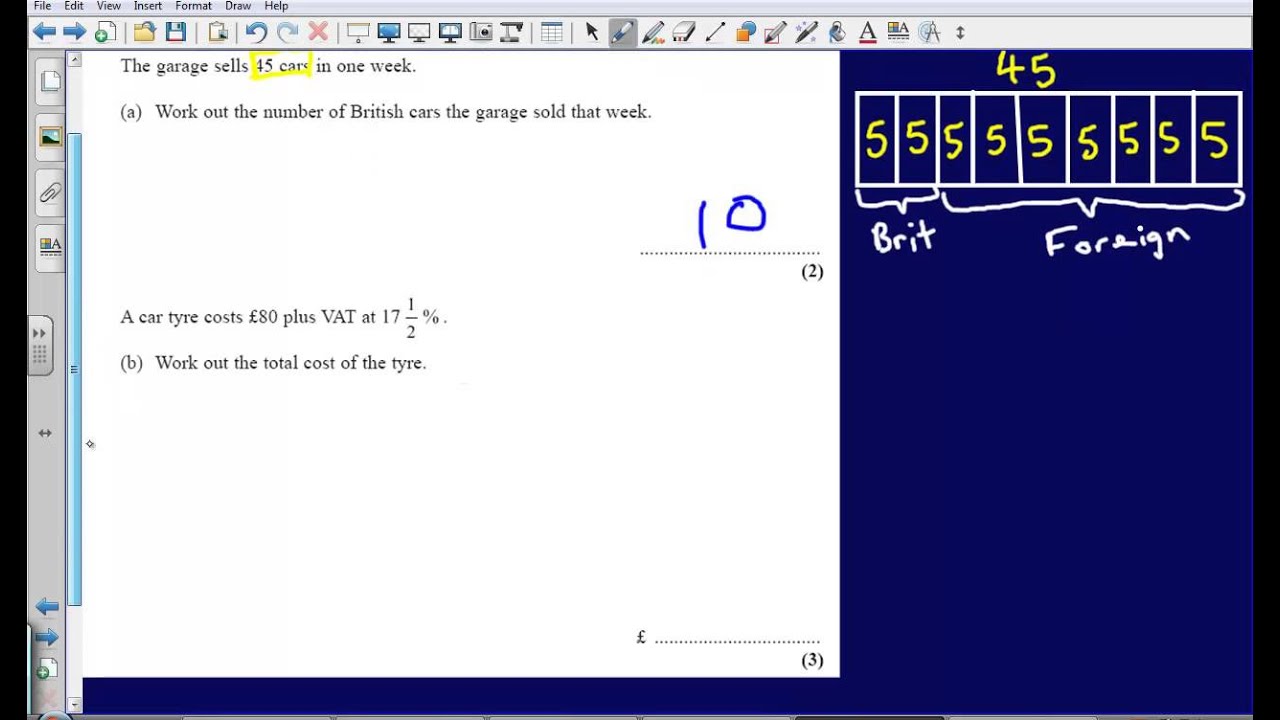Select the Eraser tool
The height and width of the screenshot is (720, 1280).
684,32
